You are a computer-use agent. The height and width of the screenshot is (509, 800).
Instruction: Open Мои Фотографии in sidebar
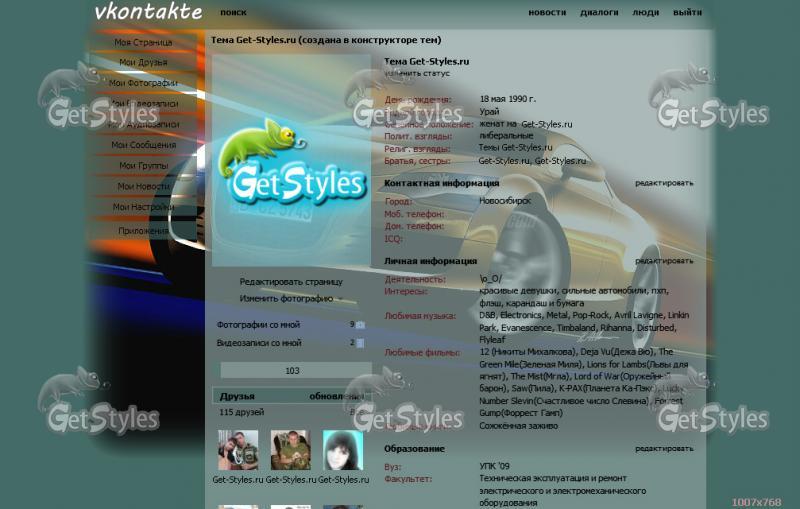(143, 83)
